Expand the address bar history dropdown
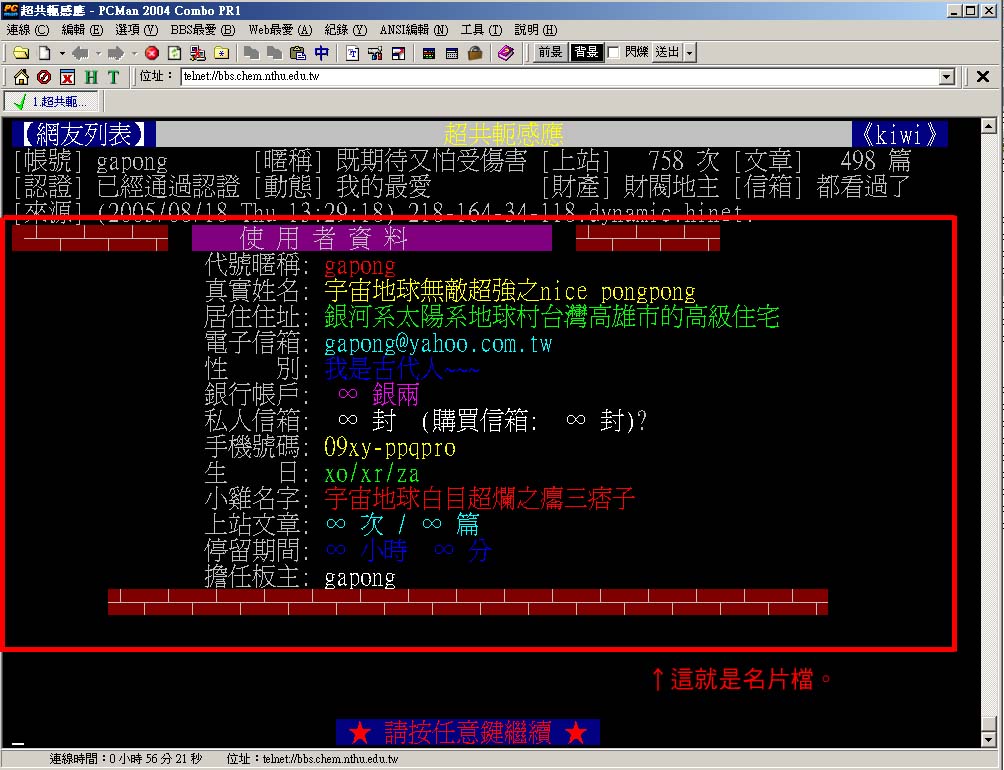Viewport: 1004px width, 770px height. (x=947, y=77)
